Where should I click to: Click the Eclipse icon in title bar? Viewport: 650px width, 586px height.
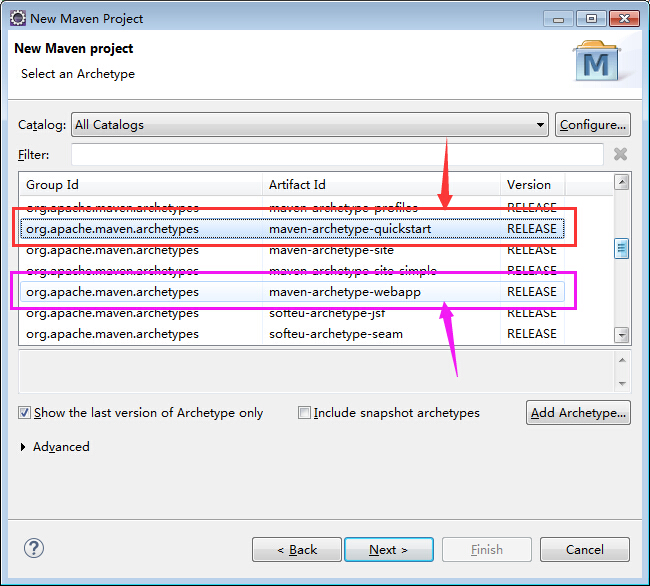18,18
